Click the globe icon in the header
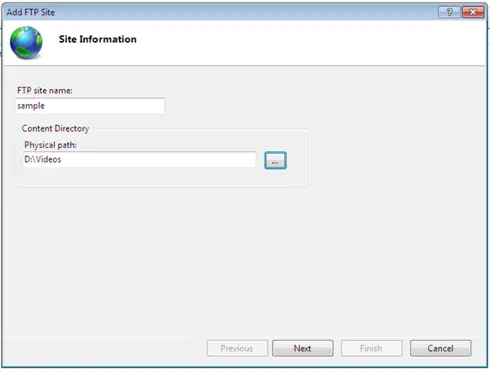 [x=26, y=43]
